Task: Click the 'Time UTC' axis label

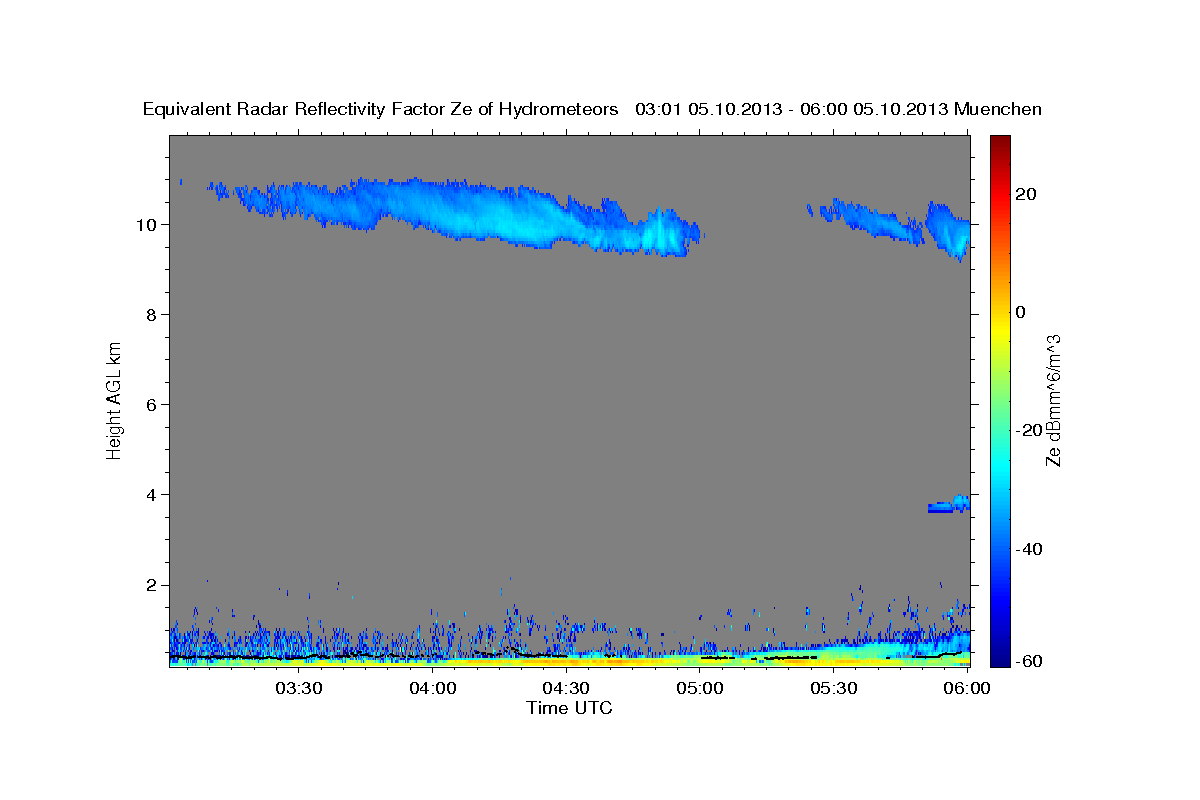Action: pos(569,708)
